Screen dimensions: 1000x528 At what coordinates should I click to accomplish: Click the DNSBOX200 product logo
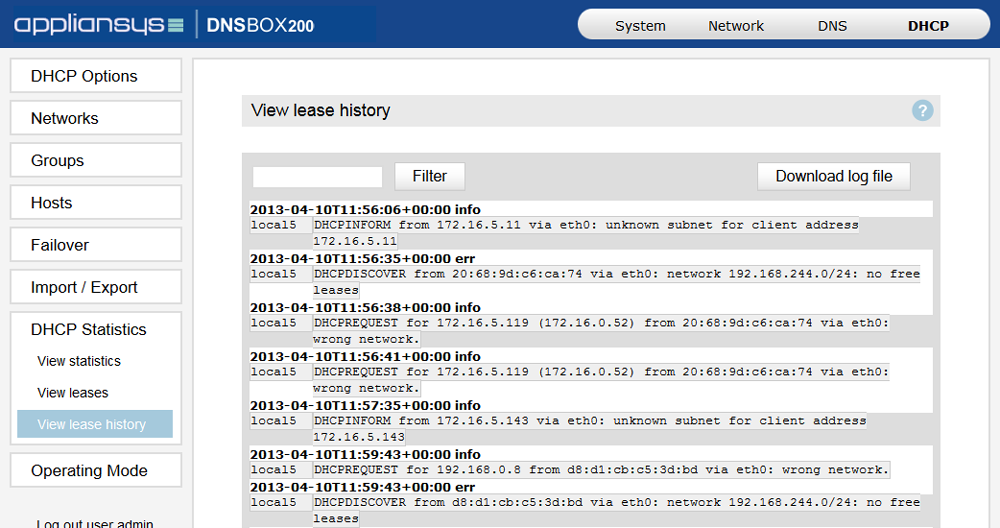[x=260, y=26]
